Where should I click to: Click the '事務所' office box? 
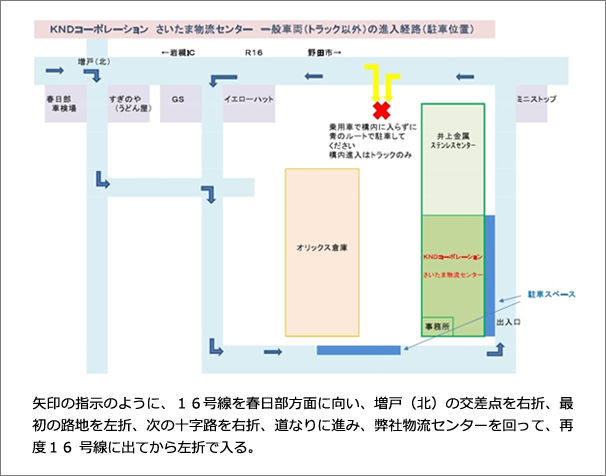tap(437, 326)
